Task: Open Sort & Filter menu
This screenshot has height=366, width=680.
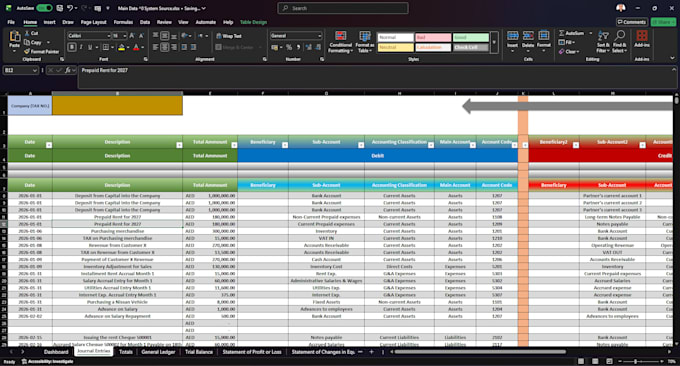Action: (603, 42)
